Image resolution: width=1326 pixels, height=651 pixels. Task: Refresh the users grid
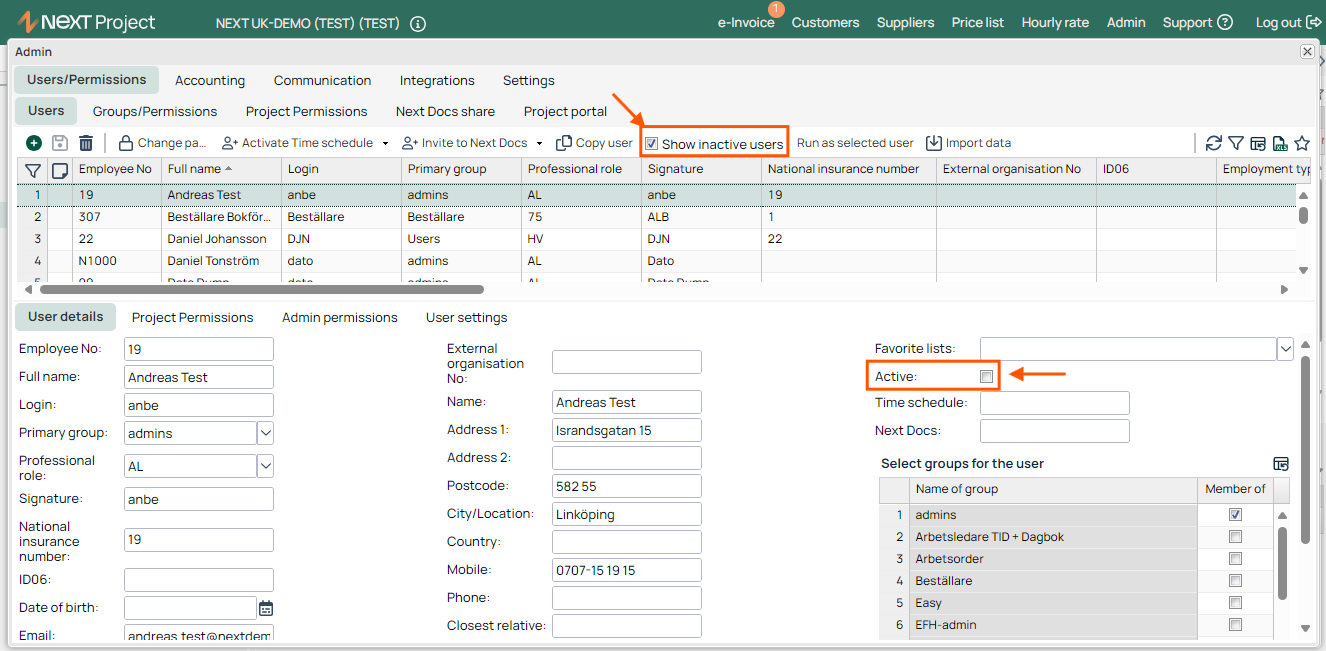pos(1214,143)
